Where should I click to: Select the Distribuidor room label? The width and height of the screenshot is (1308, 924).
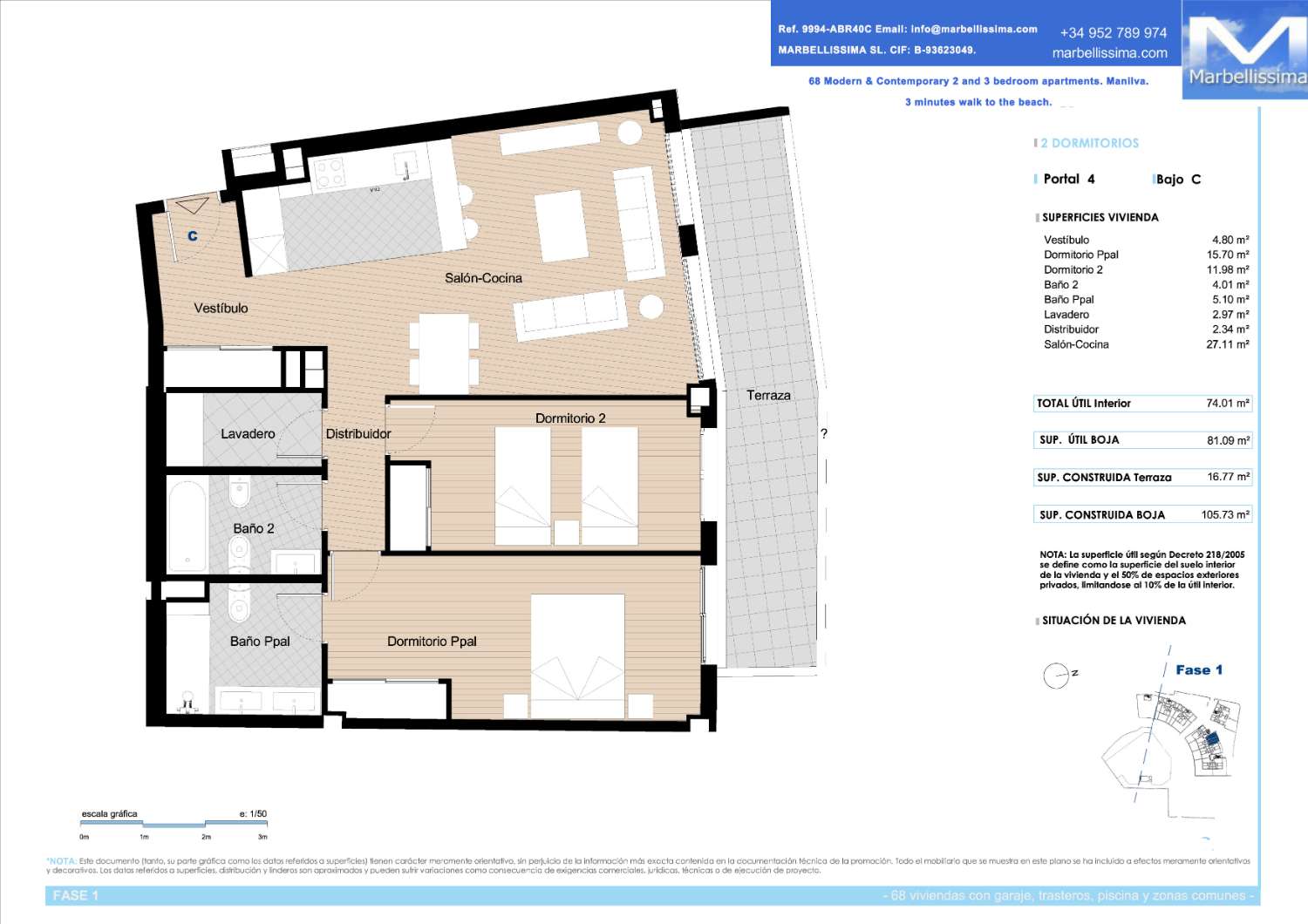[x=358, y=433]
